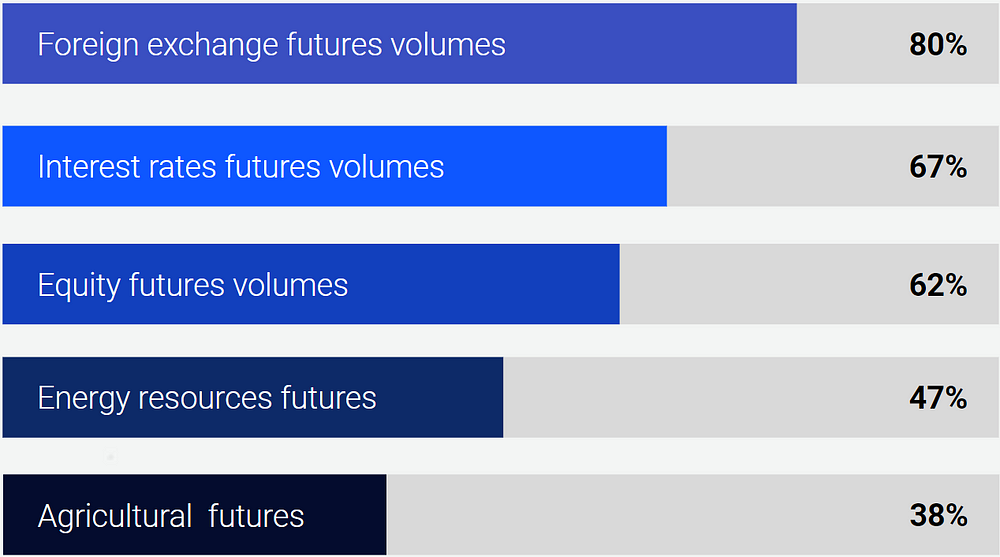The height and width of the screenshot is (557, 1000).
Task: Click the Energy resources futures bar
Action: click(253, 397)
